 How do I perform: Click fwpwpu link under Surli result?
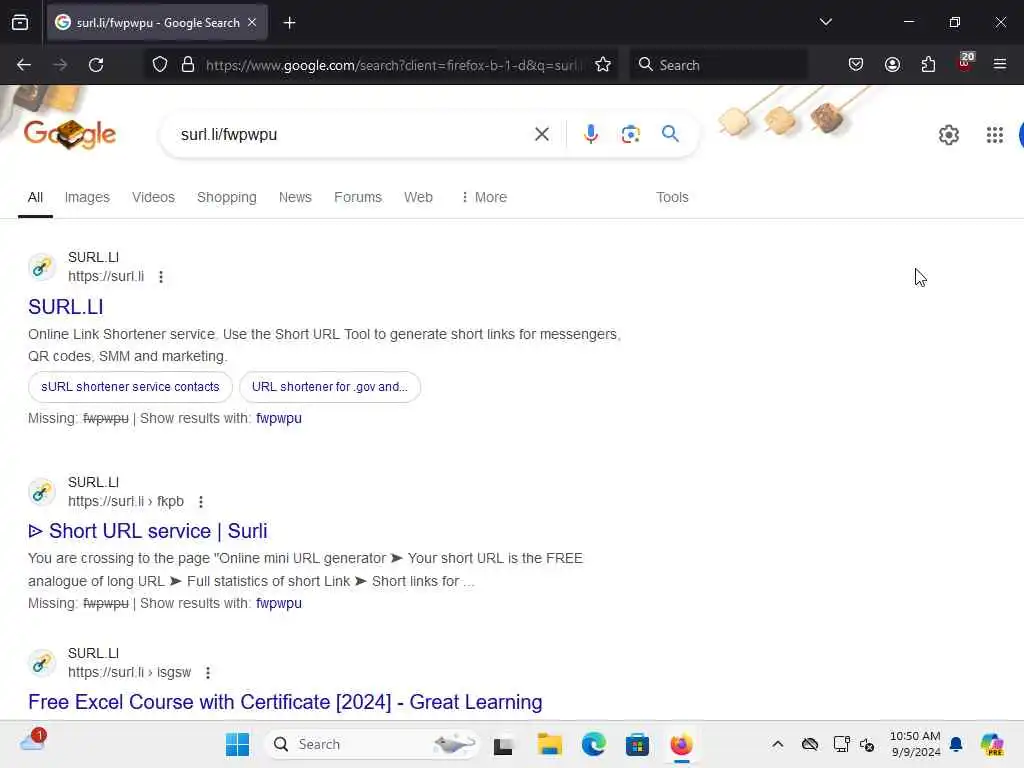coord(279,603)
